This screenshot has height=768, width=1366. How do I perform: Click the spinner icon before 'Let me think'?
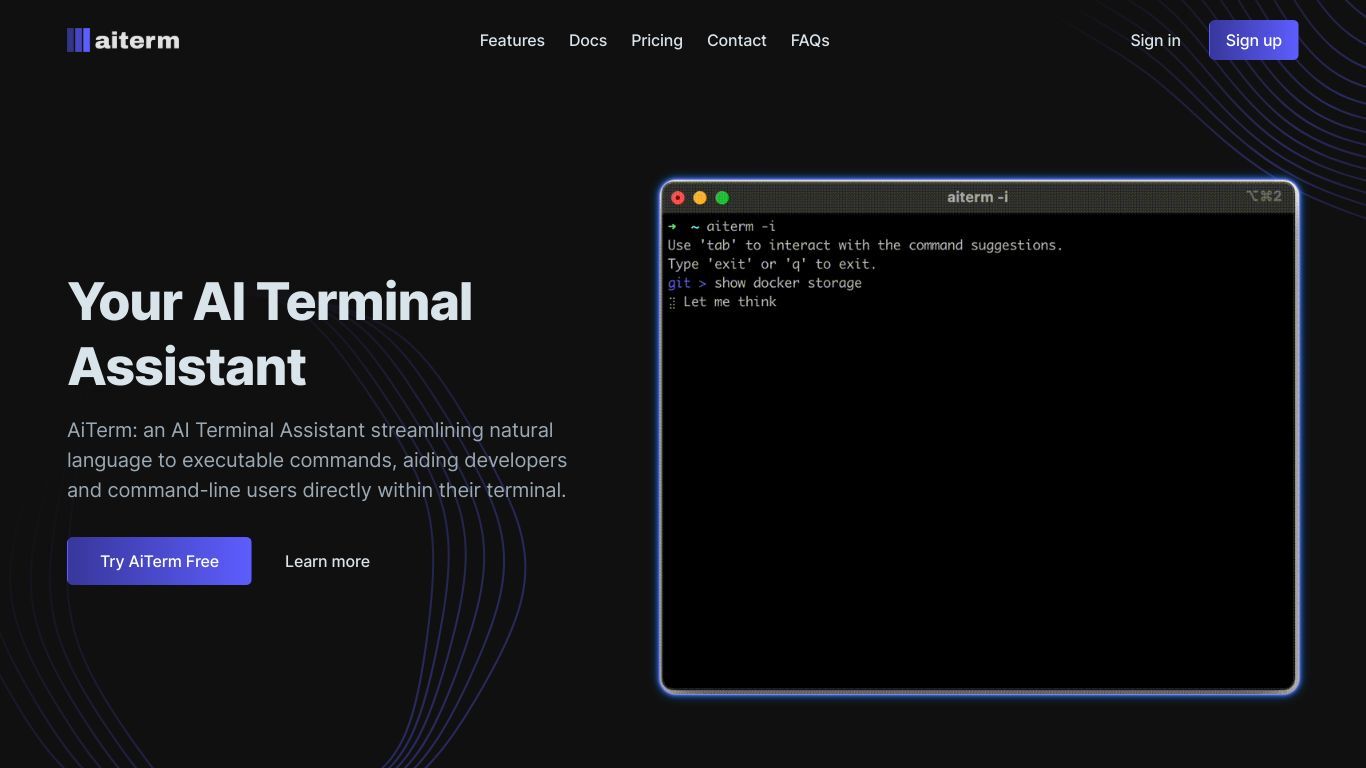pos(672,302)
